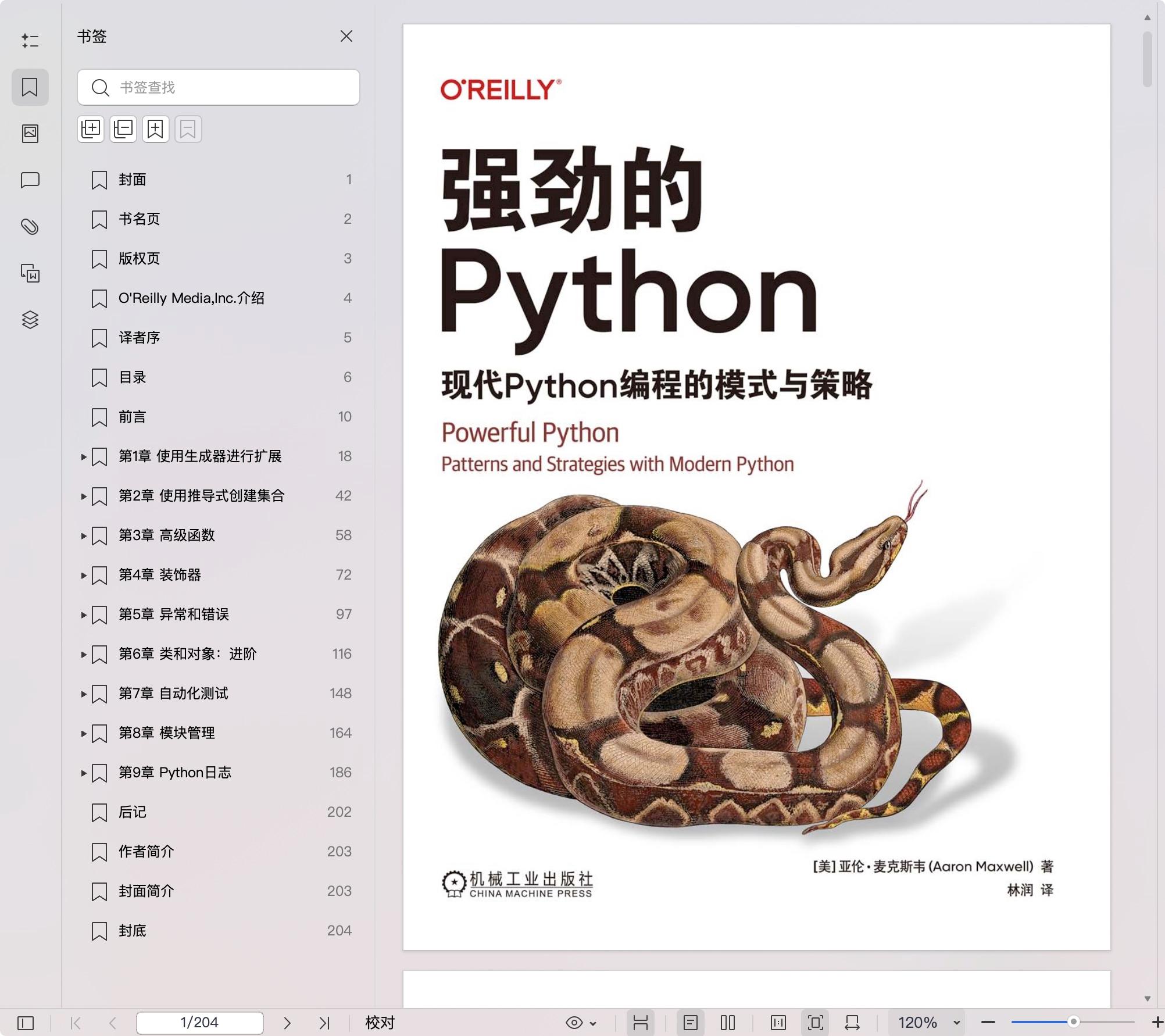
Task: Go to next page with the arrow button
Action: click(287, 1023)
